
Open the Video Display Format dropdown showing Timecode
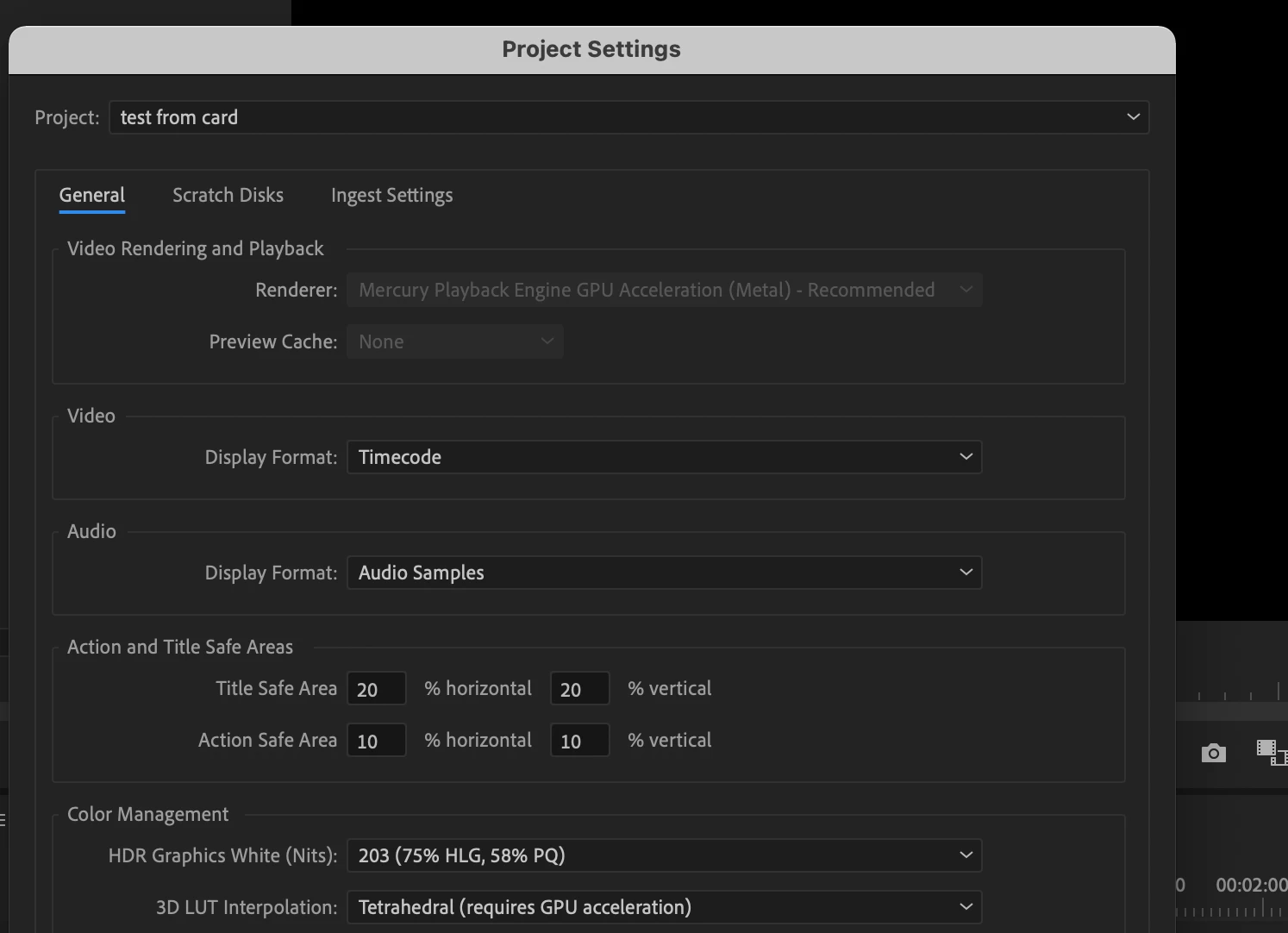point(665,457)
